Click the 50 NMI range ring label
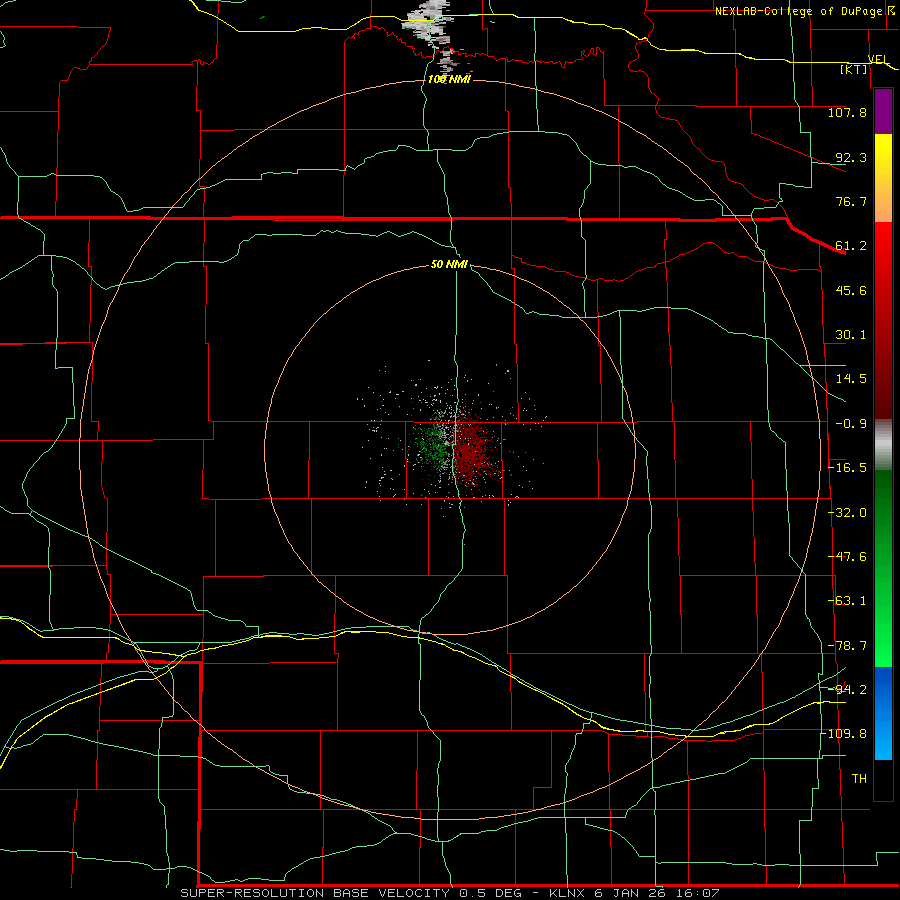 click(449, 264)
